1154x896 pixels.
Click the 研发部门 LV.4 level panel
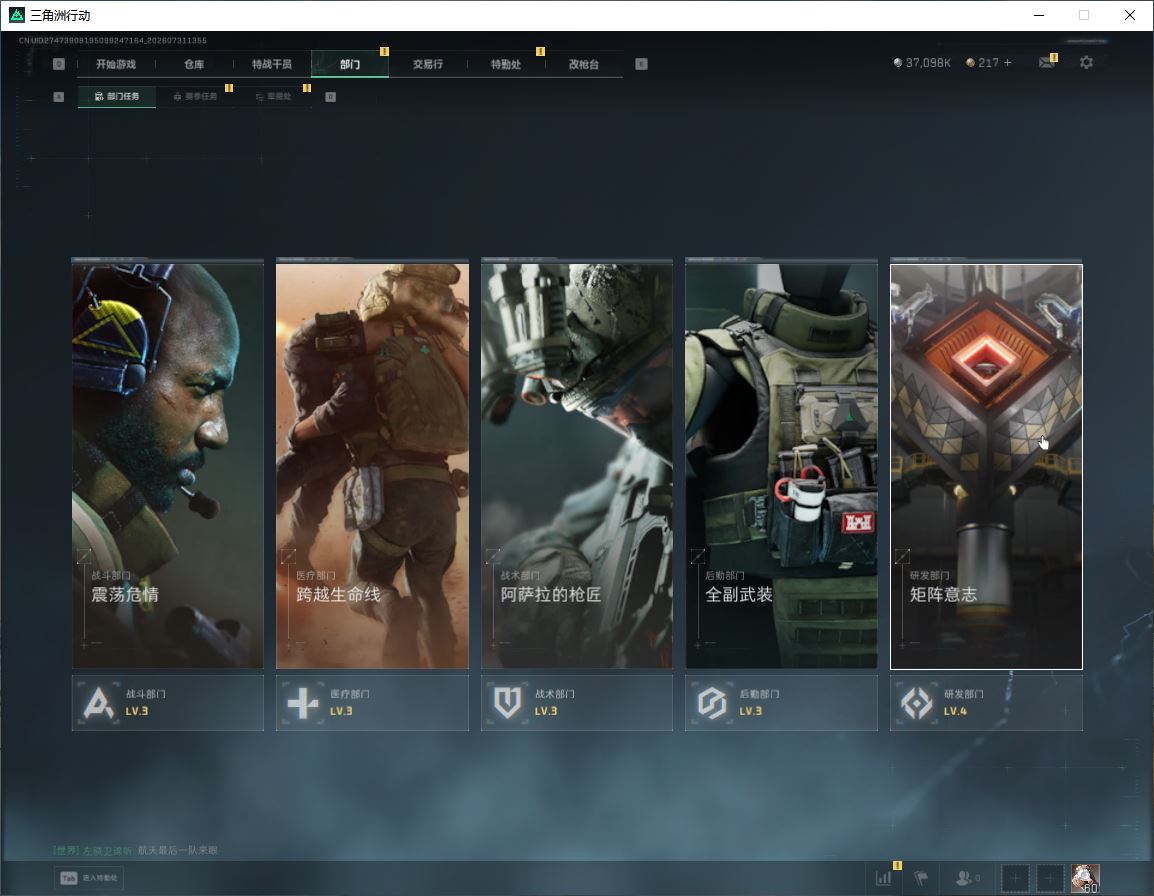pyautogui.click(x=986, y=703)
